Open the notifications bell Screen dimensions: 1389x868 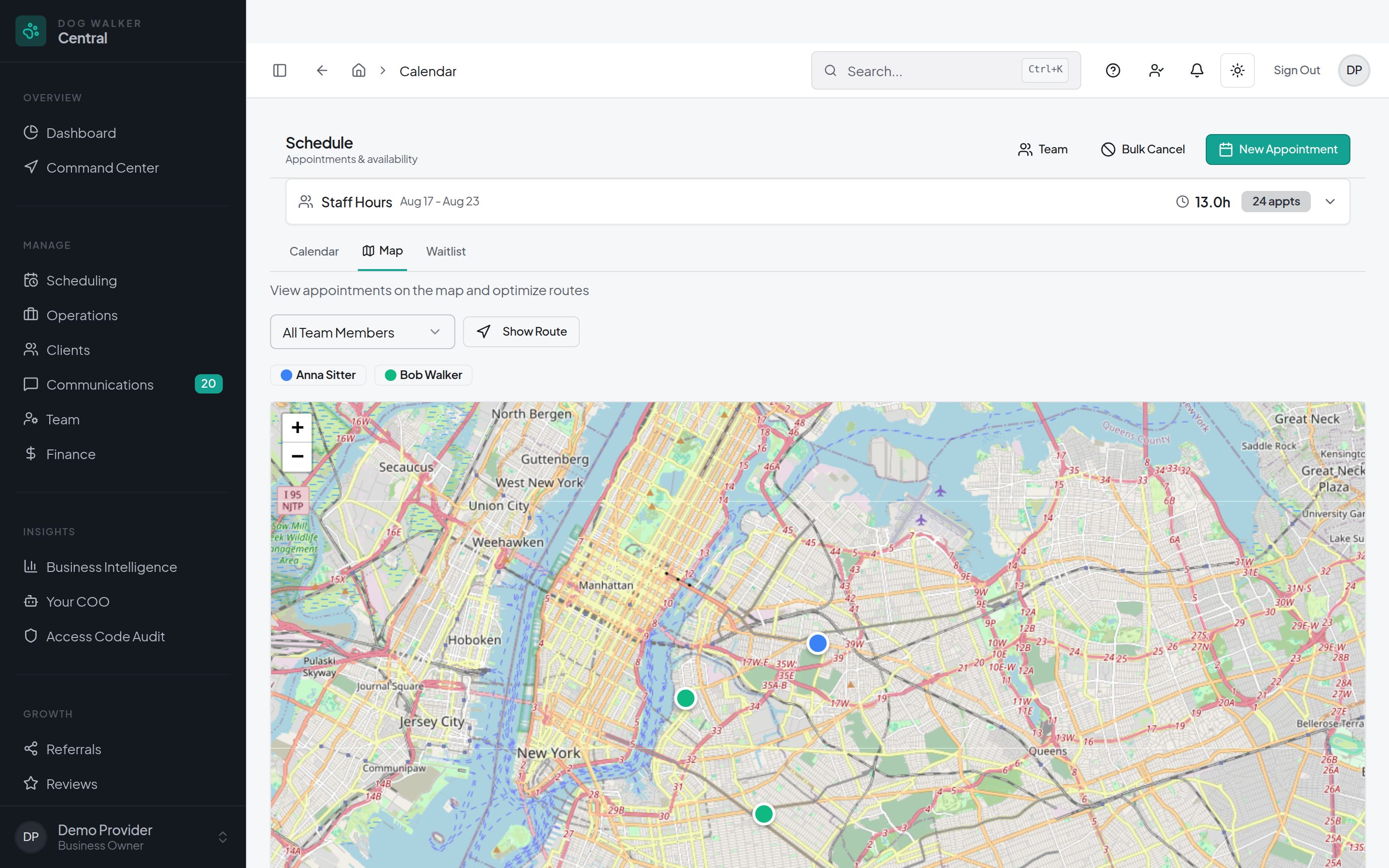coord(1197,70)
